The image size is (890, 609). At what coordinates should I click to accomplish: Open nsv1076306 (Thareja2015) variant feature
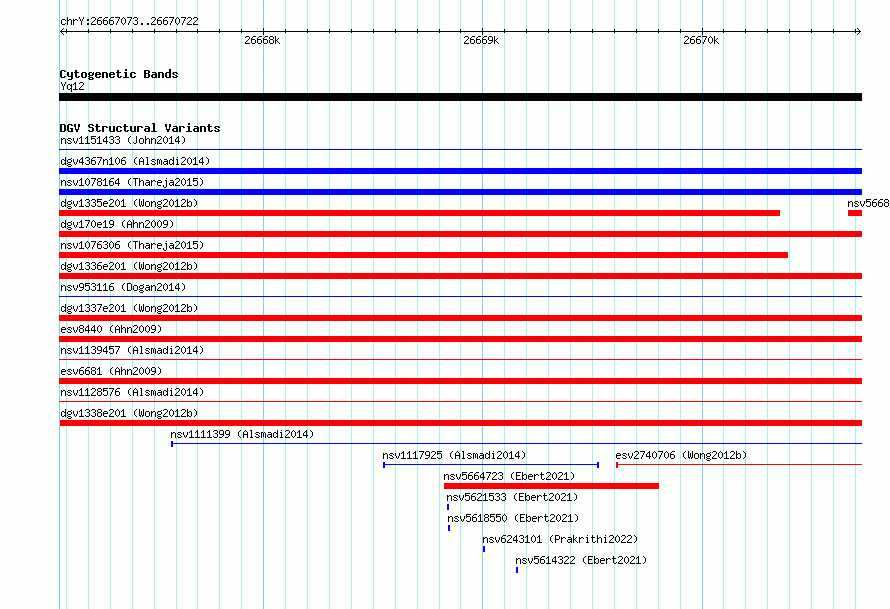tap(423, 255)
